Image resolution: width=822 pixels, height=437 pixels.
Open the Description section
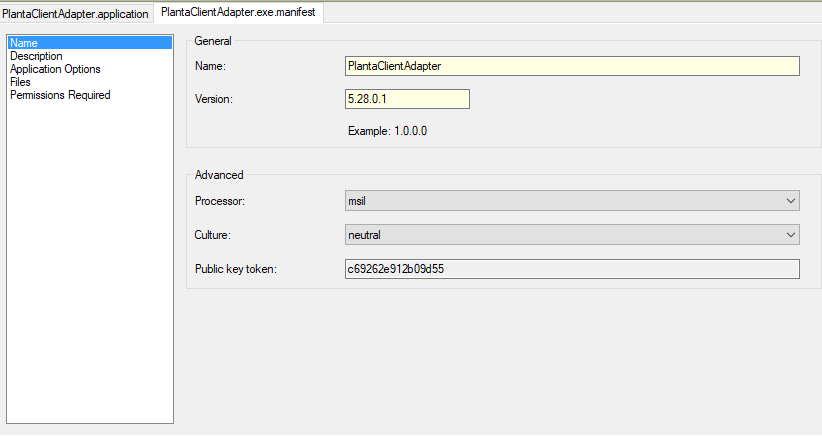(36, 56)
